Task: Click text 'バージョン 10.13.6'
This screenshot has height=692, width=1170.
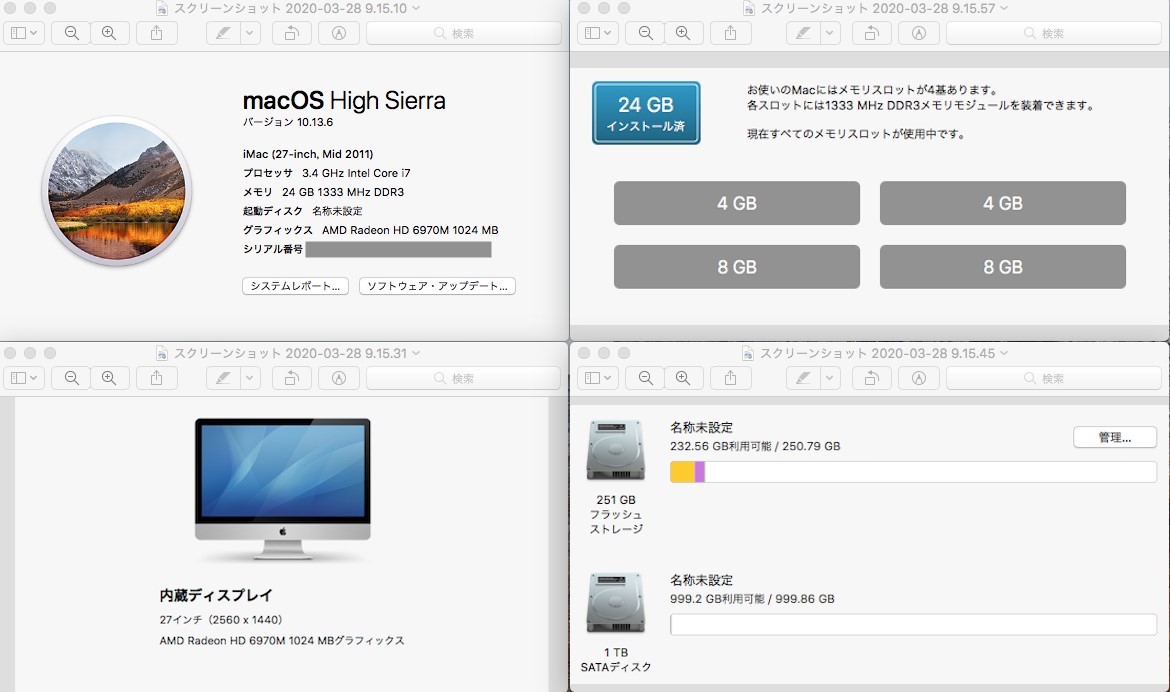Action: tap(288, 122)
